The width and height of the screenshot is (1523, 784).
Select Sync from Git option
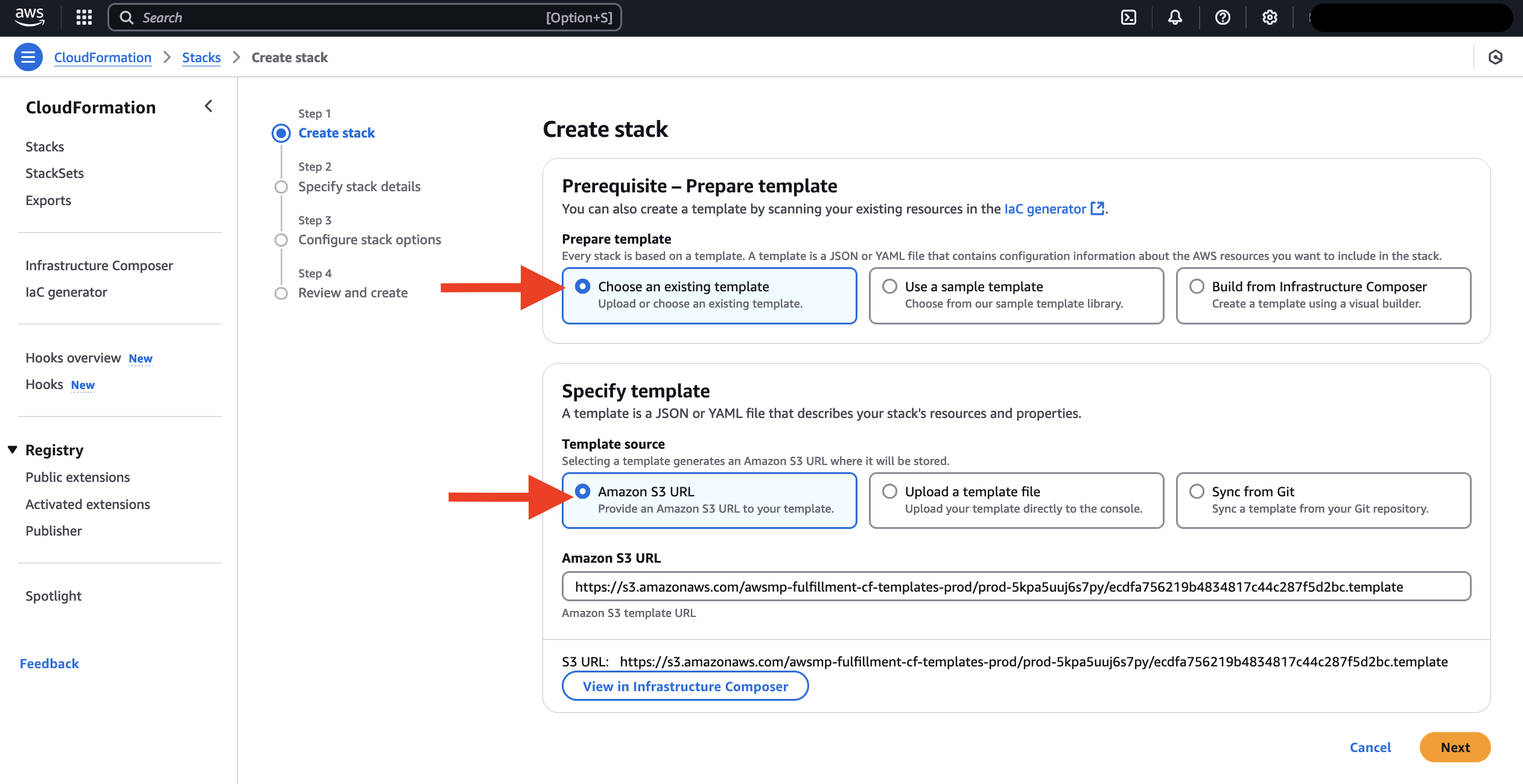tap(1323, 501)
